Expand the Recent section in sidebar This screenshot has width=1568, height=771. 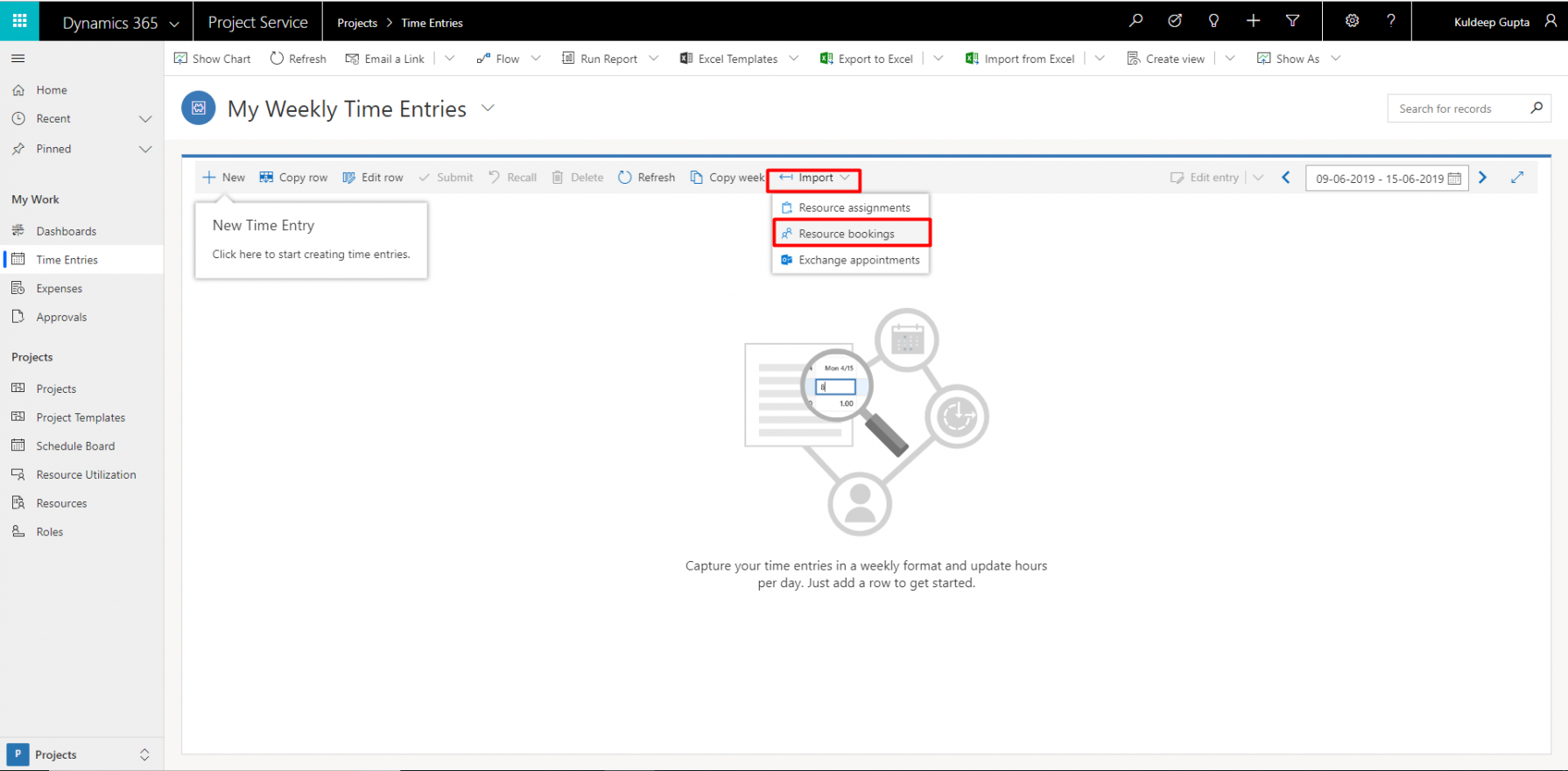[x=145, y=119]
